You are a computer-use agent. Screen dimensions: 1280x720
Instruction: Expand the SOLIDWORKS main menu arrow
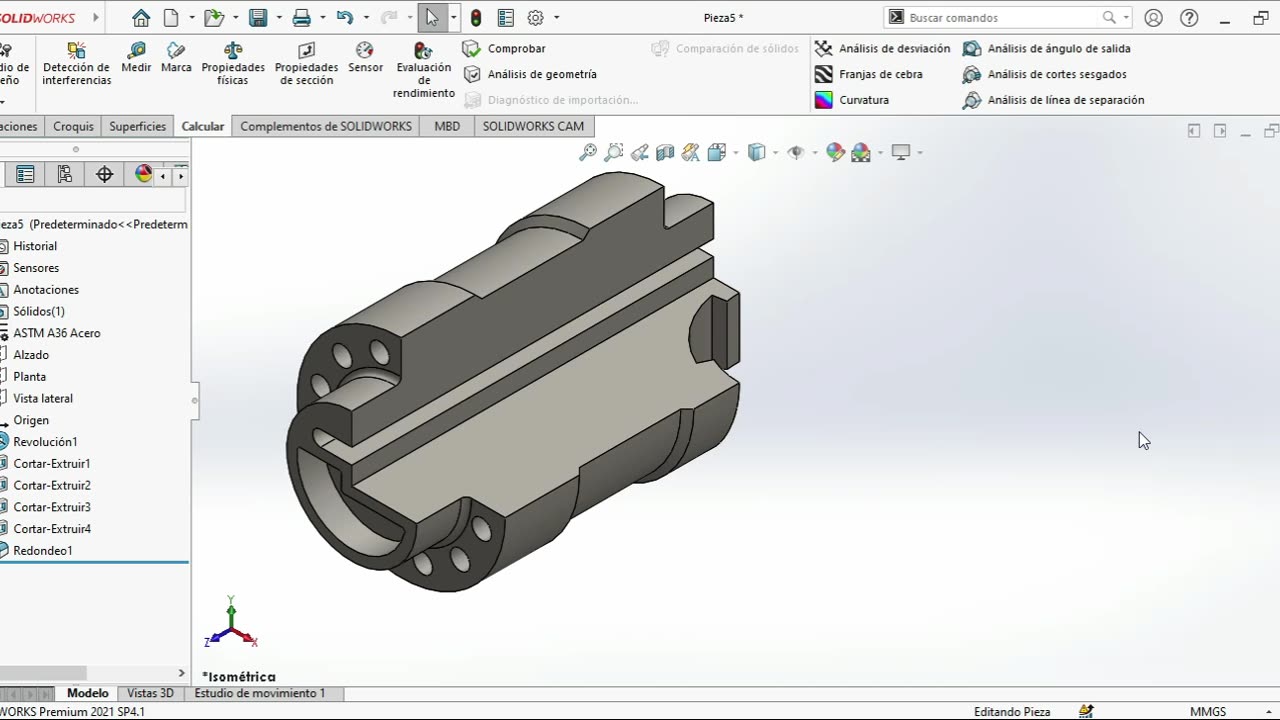(x=96, y=17)
